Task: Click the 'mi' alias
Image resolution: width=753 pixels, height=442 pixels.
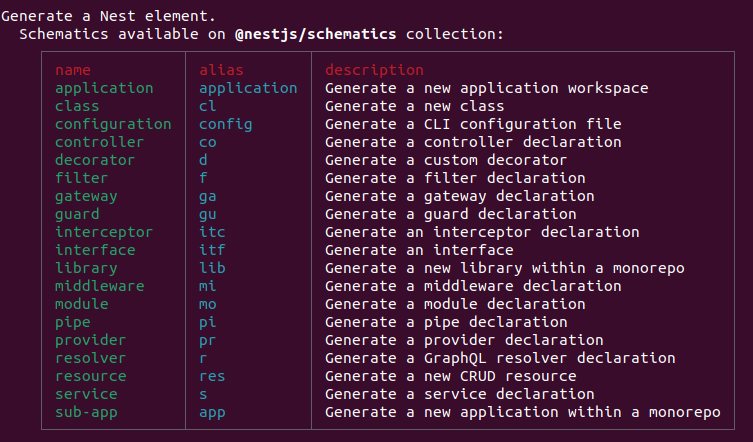Action: click(207, 286)
